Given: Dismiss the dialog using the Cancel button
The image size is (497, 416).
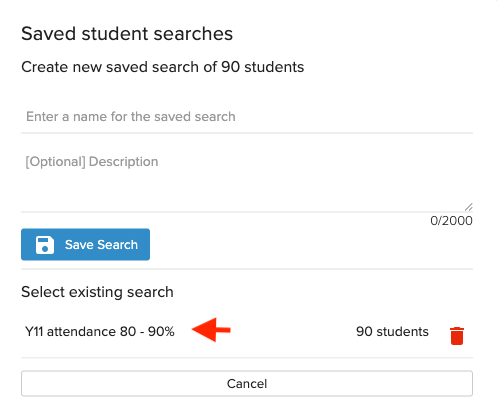Looking at the screenshot, I should click(x=247, y=383).
